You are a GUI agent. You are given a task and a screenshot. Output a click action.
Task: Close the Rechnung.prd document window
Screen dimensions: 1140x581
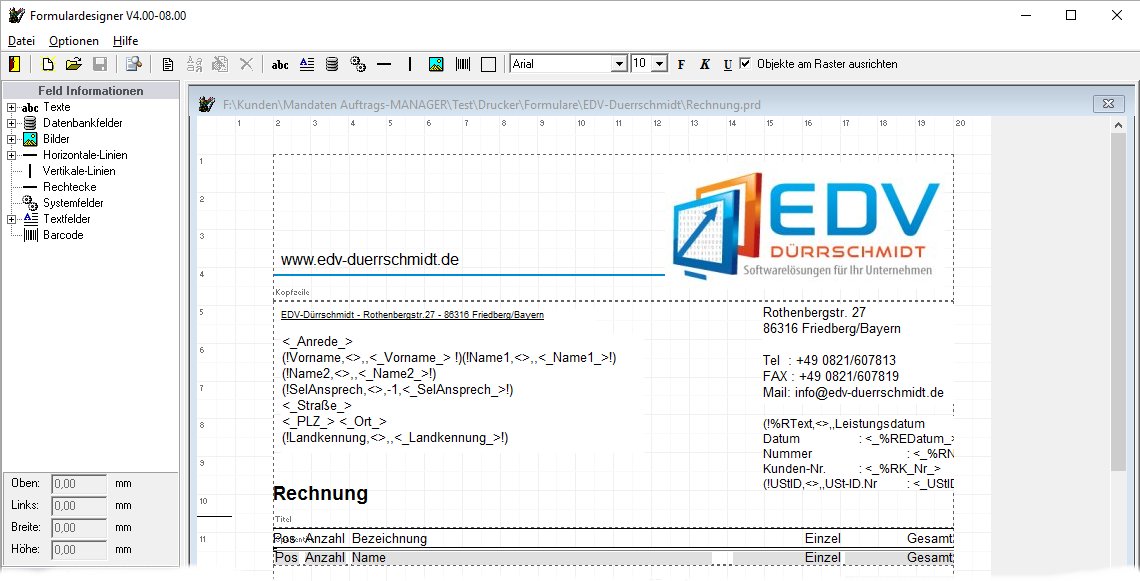coord(1108,104)
